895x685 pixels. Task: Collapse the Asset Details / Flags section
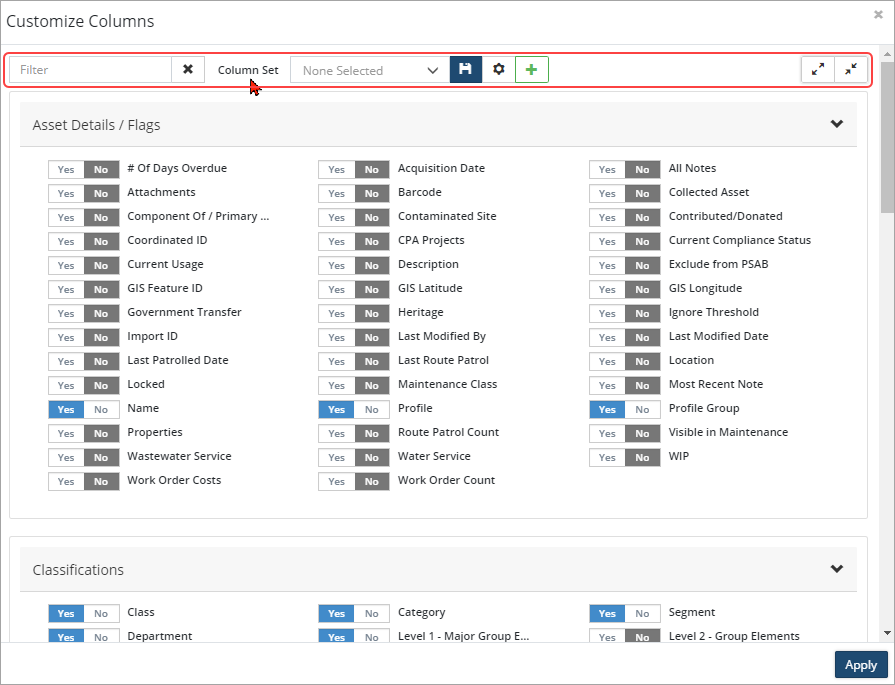836,125
